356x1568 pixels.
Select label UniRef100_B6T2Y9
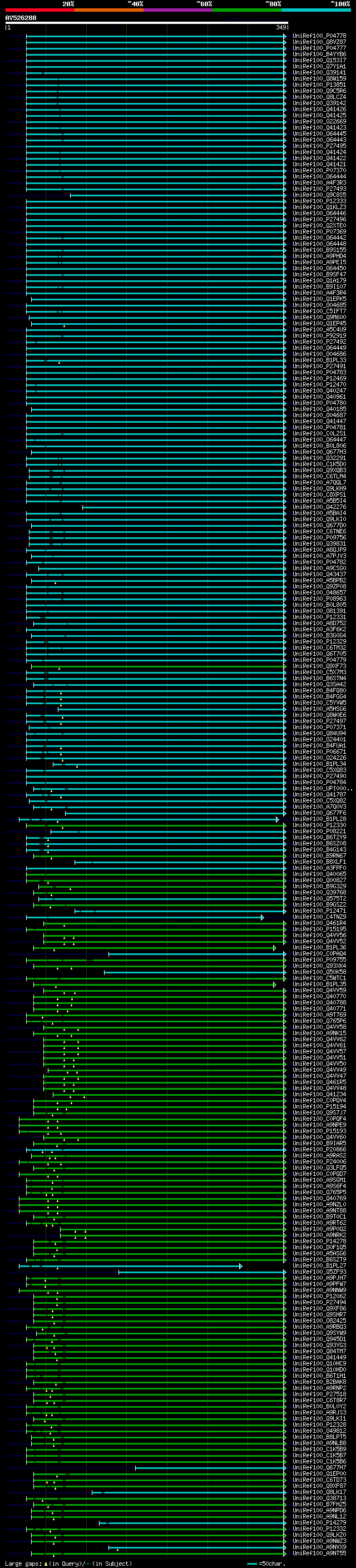pyautogui.click(x=319, y=837)
